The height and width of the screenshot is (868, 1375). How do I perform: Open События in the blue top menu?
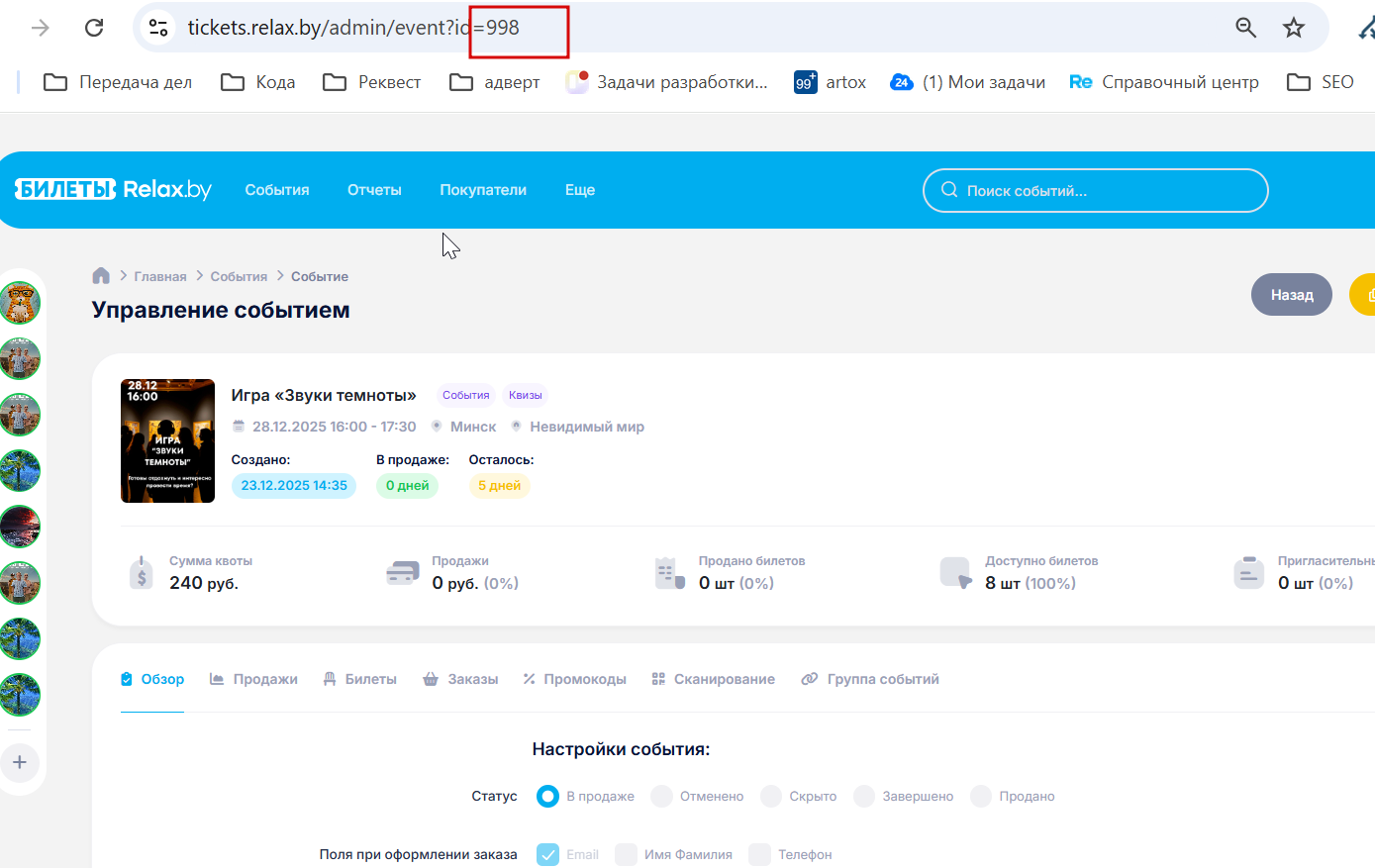(x=277, y=190)
